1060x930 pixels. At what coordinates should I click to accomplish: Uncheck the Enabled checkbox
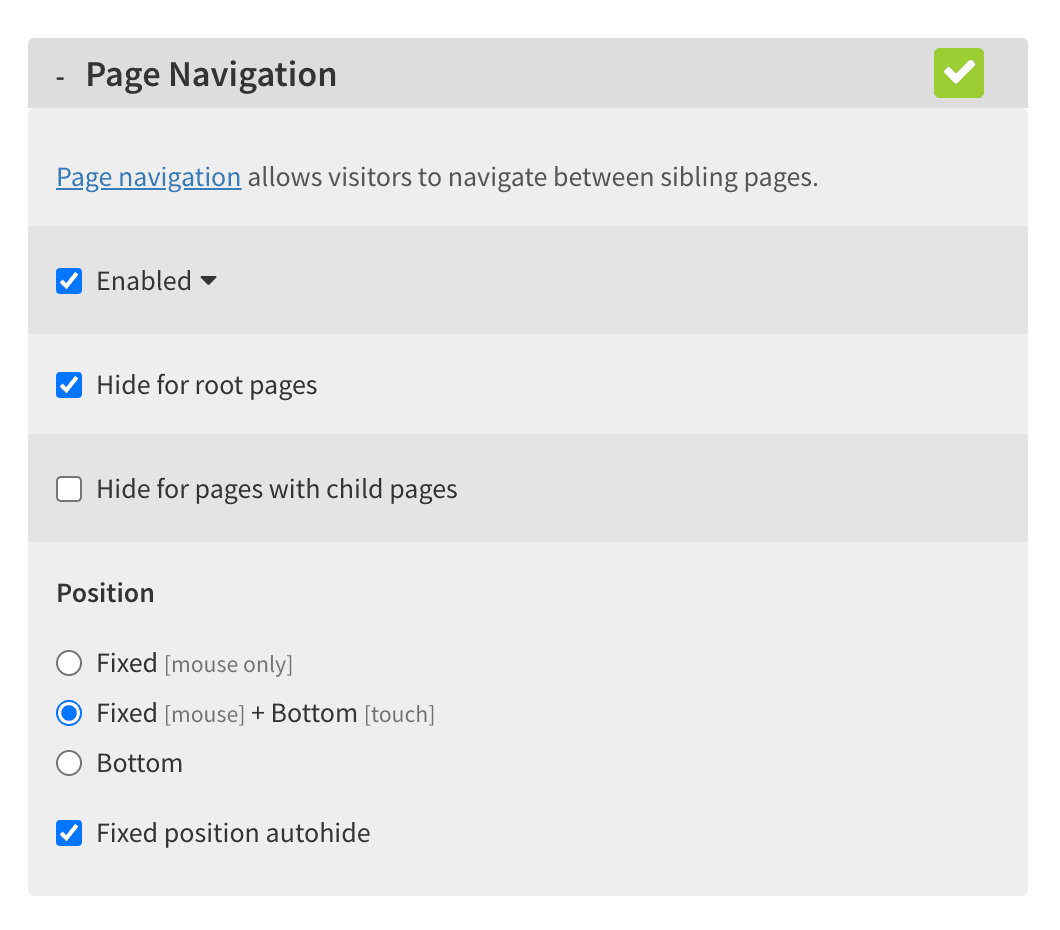pos(69,281)
